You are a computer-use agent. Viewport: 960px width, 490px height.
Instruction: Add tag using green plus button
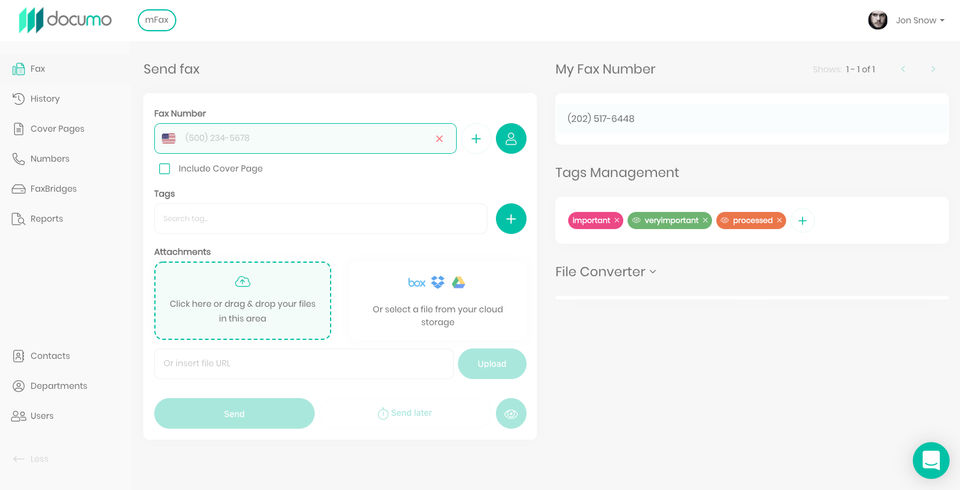point(511,219)
